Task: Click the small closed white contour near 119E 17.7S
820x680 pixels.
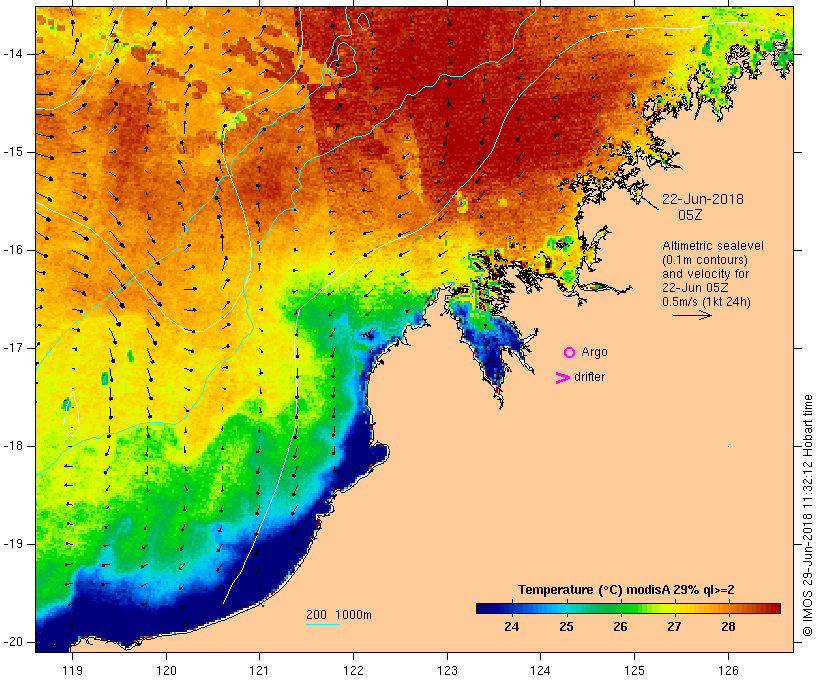Action: (x=72, y=413)
